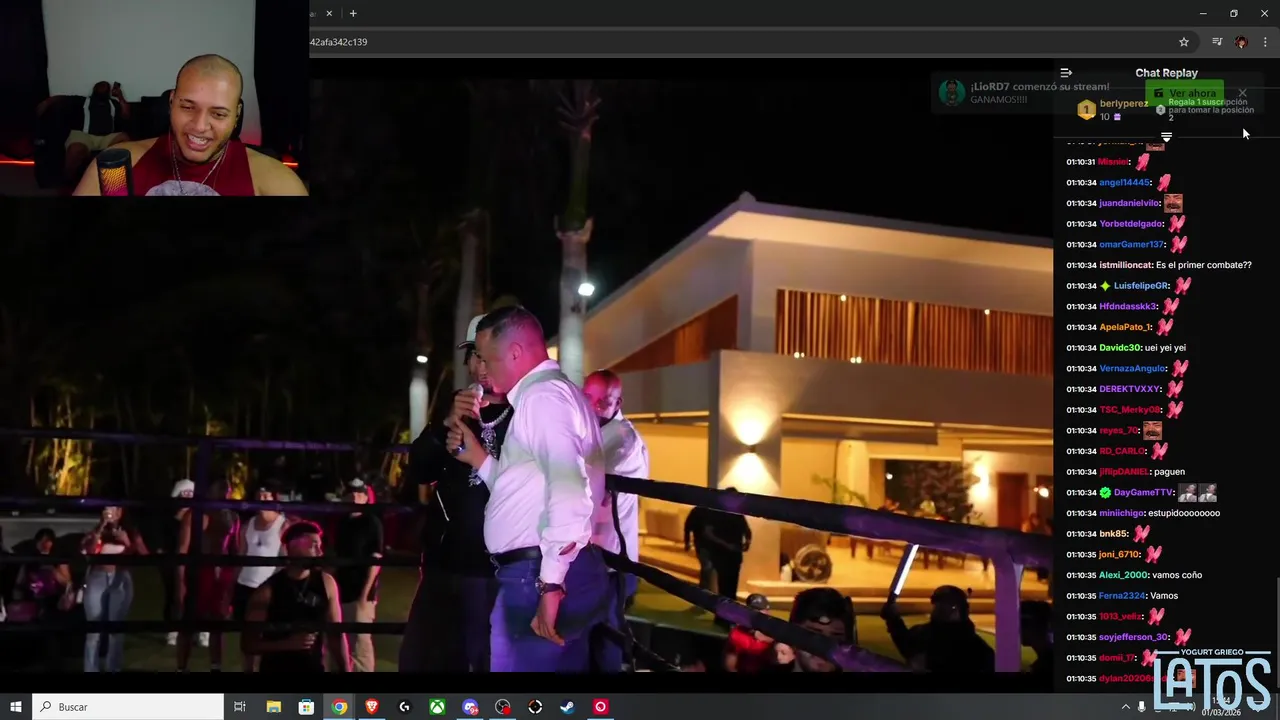Viewport: 1280px width, 720px height.
Task: Click LioRD7 avatar in the stream notification
Action: 952,93
